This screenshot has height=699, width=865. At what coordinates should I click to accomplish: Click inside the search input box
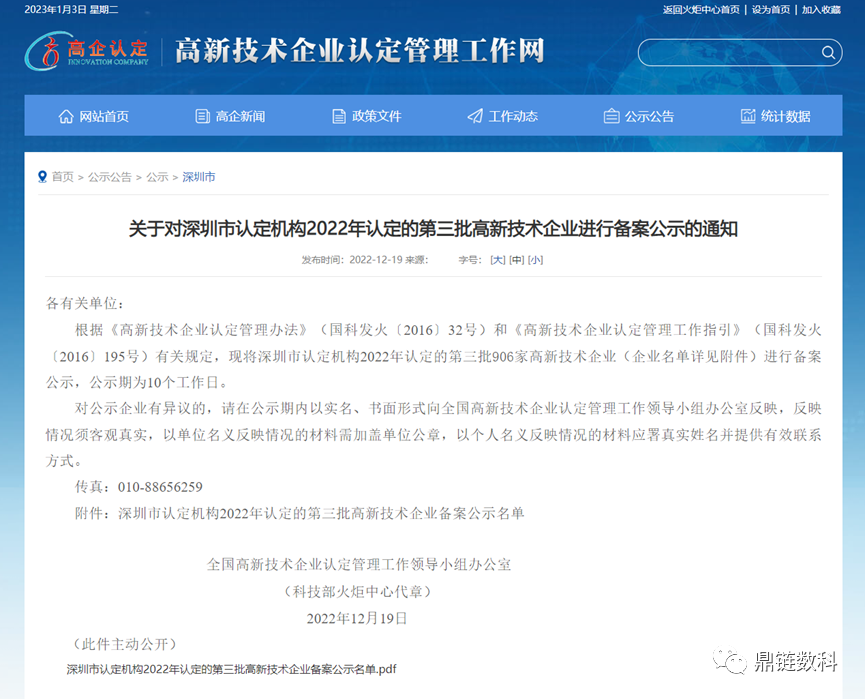tap(730, 52)
